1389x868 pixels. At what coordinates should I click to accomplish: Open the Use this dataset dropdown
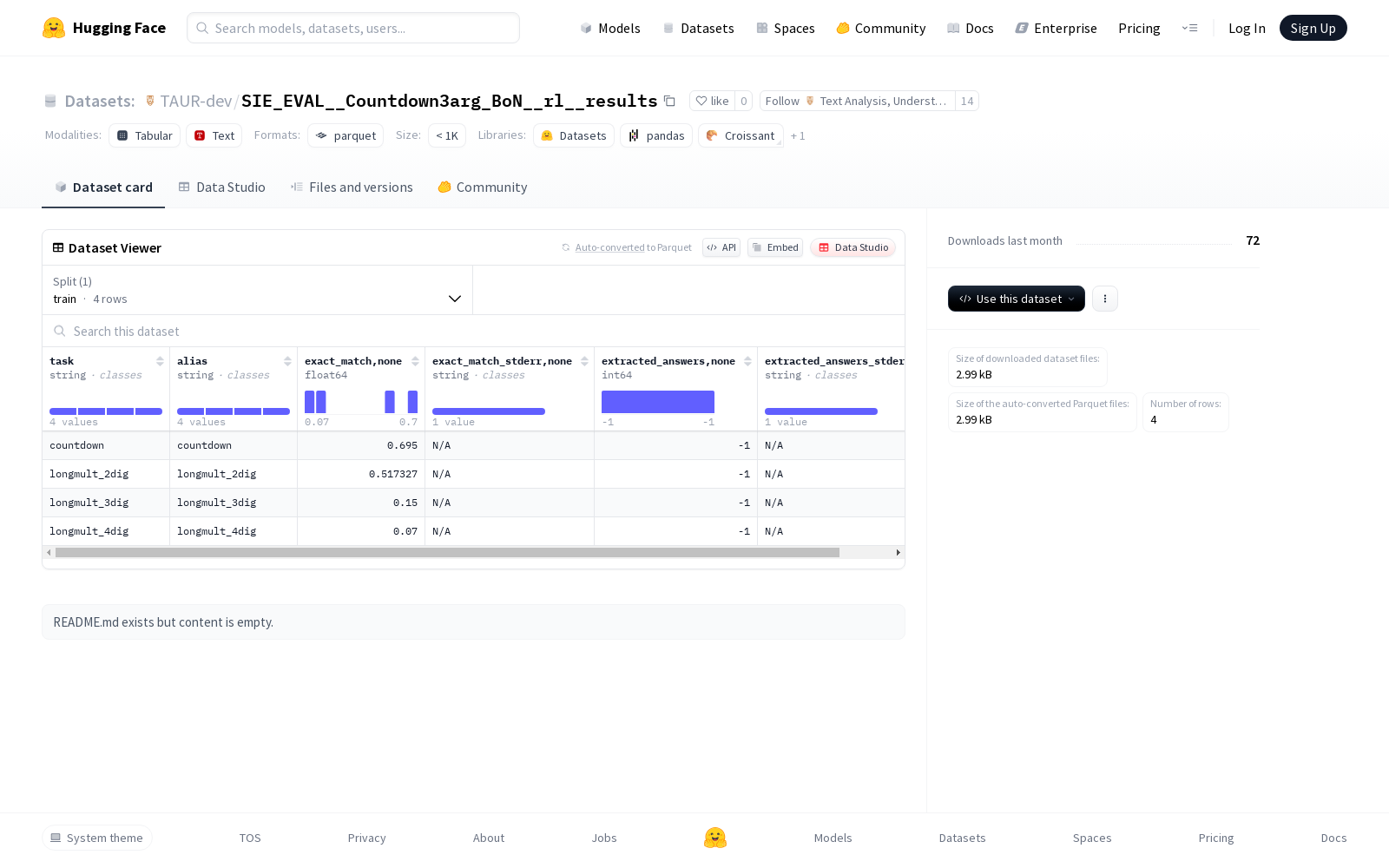click(1016, 299)
